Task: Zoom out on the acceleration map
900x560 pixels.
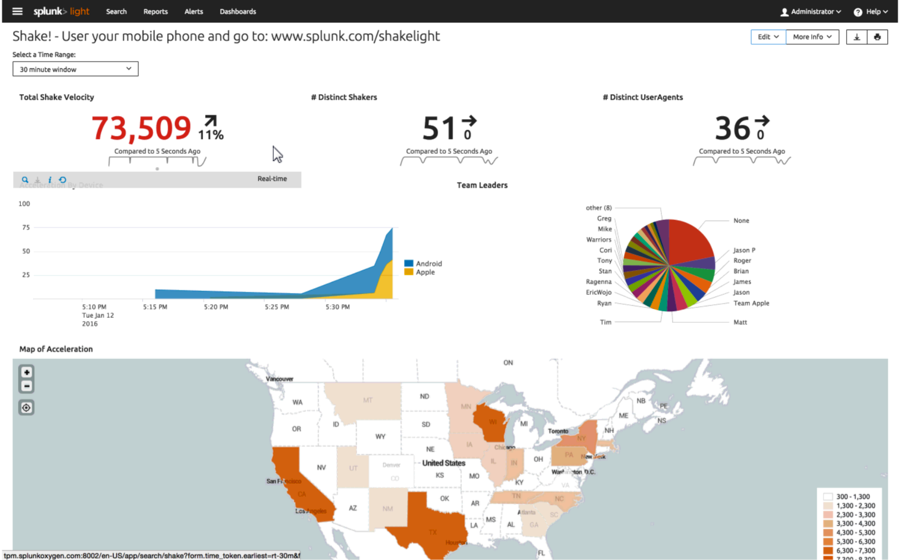Action: [26, 386]
